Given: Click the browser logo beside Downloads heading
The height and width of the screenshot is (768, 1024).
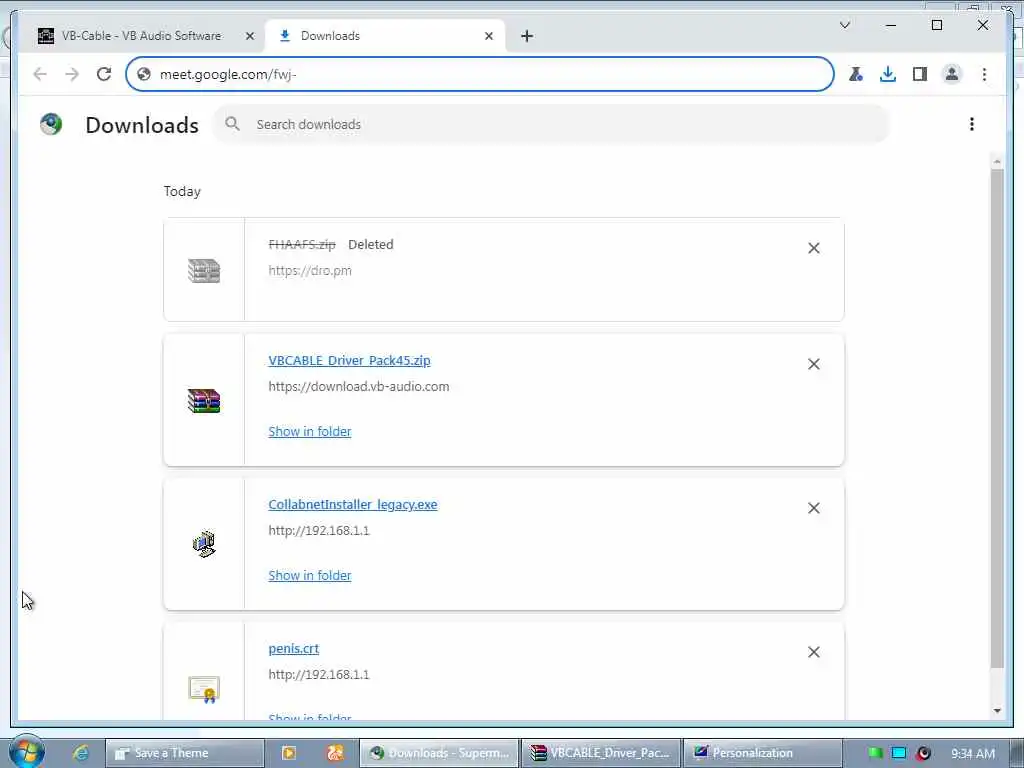Looking at the screenshot, I should (x=51, y=124).
